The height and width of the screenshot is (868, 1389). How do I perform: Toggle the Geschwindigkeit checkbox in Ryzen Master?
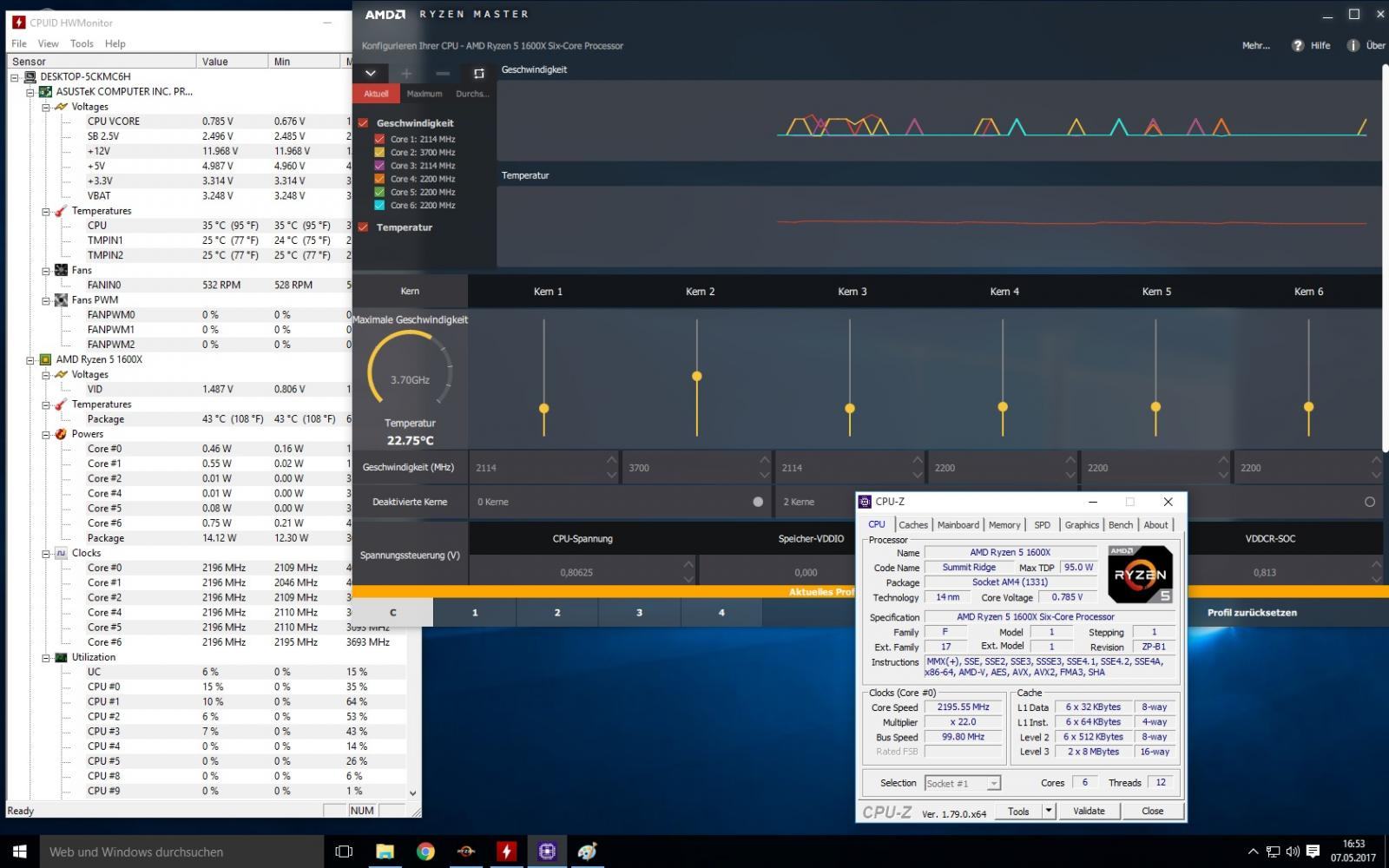(363, 123)
